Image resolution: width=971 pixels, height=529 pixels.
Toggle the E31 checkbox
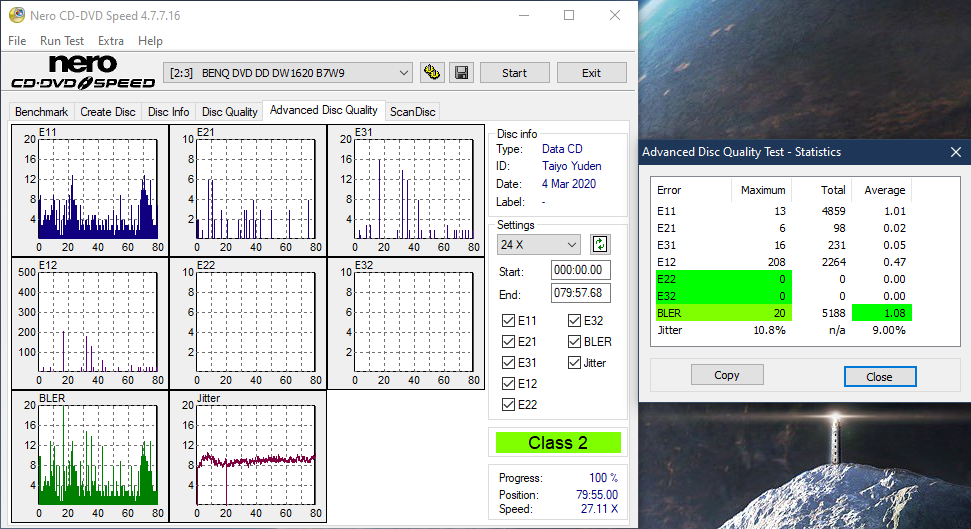click(508, 362)
